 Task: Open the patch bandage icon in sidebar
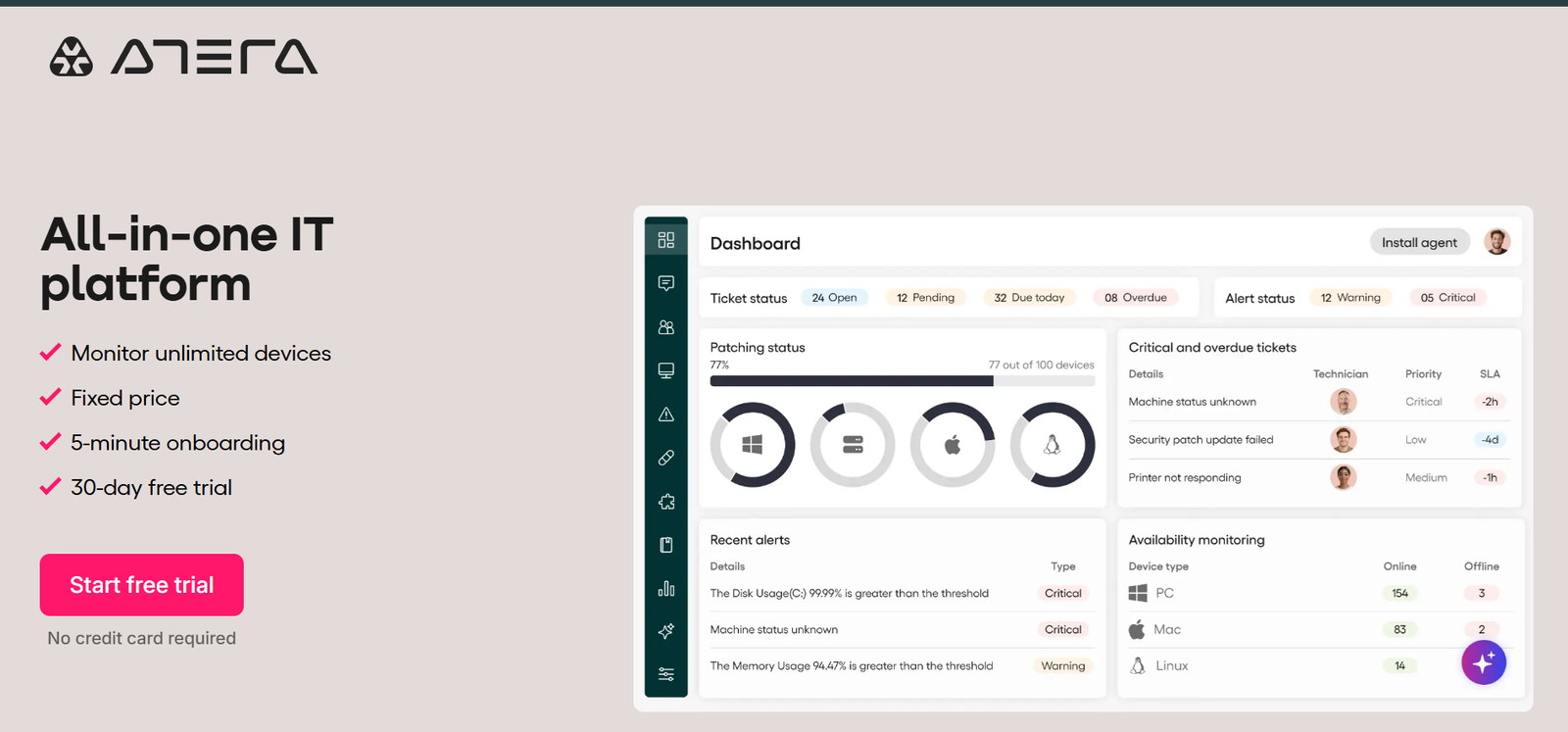[666, 458]
